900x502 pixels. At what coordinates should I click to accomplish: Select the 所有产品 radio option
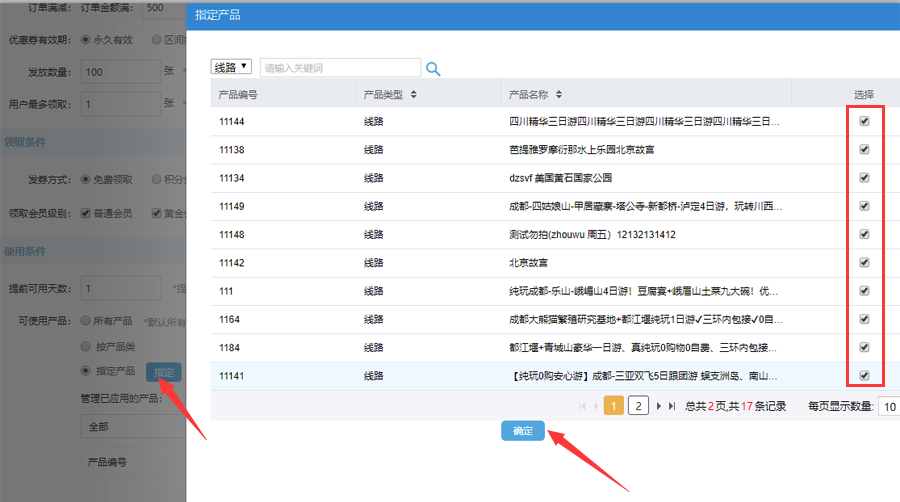click(x=86, y=320)
